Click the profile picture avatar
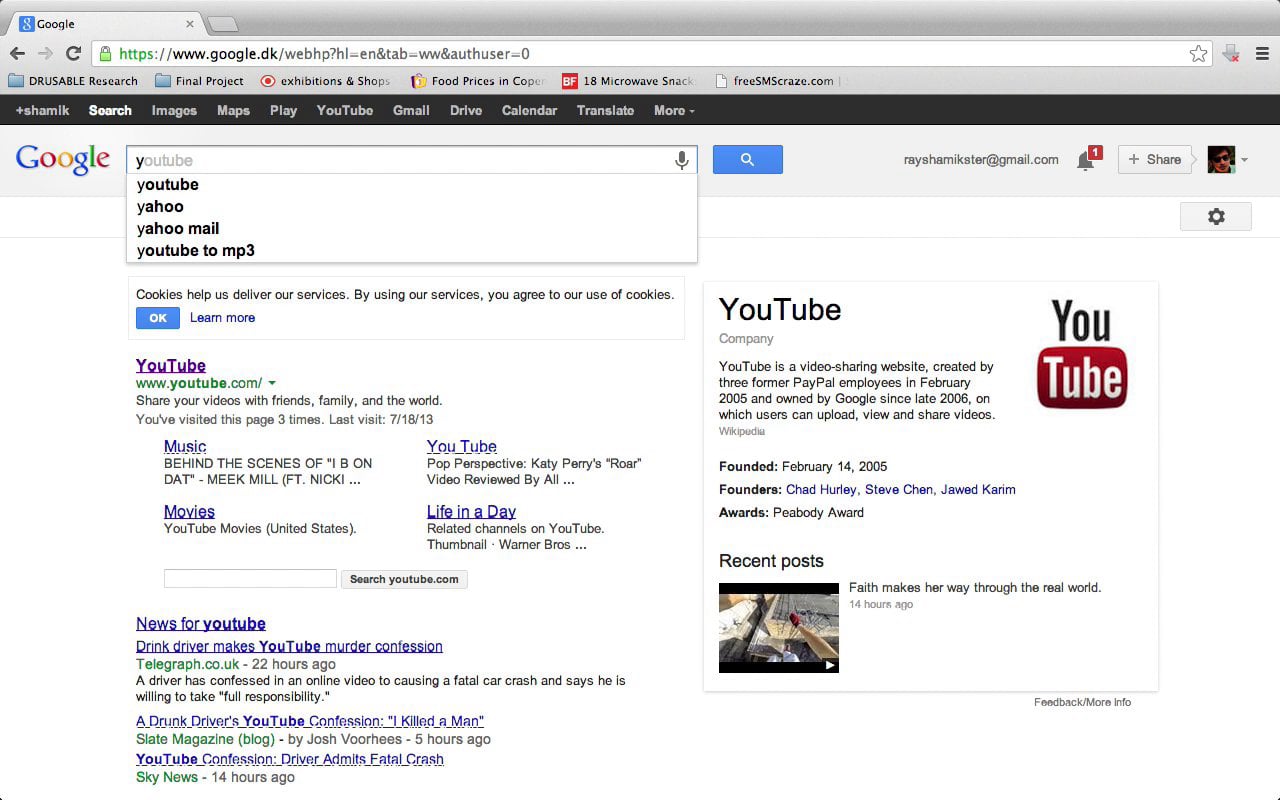The height and width of the screenshot is (800, 1280). pos(1220,160)
